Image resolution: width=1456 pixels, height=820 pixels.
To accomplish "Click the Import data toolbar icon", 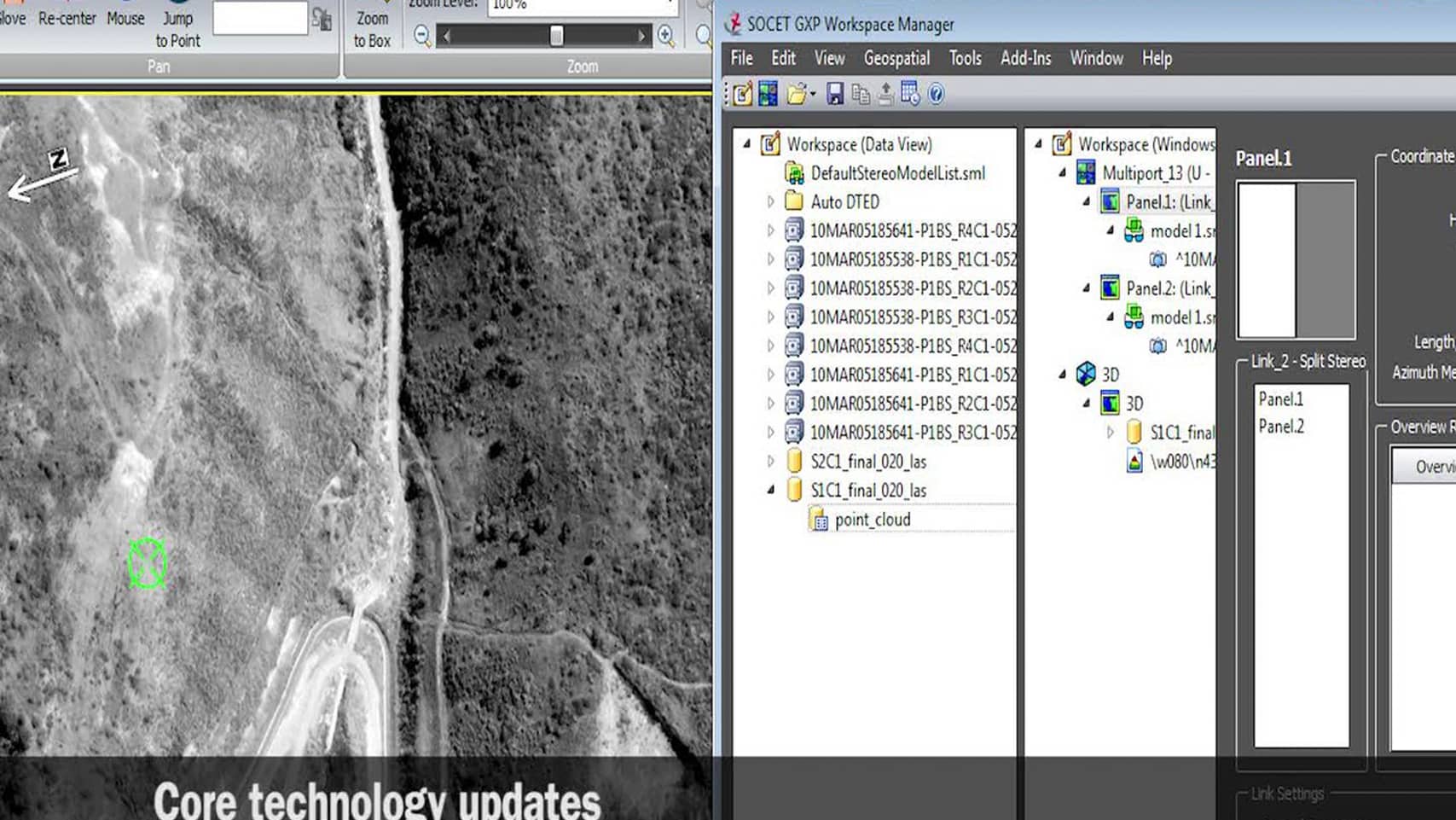I will point(887,94).
